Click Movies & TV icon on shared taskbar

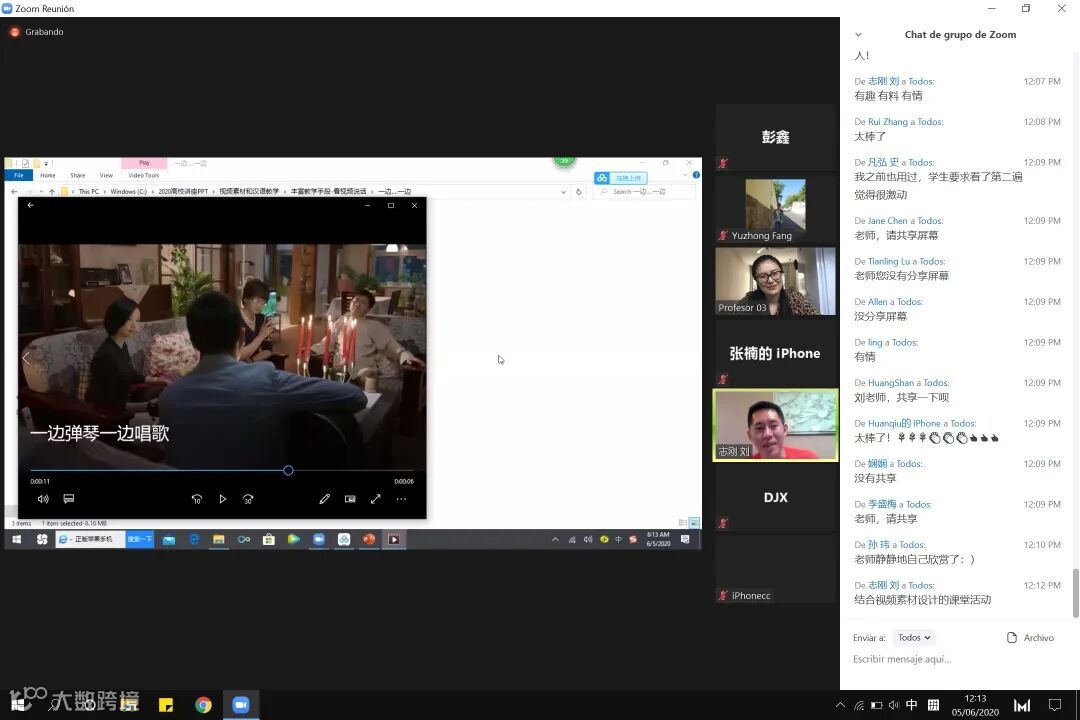394,539
